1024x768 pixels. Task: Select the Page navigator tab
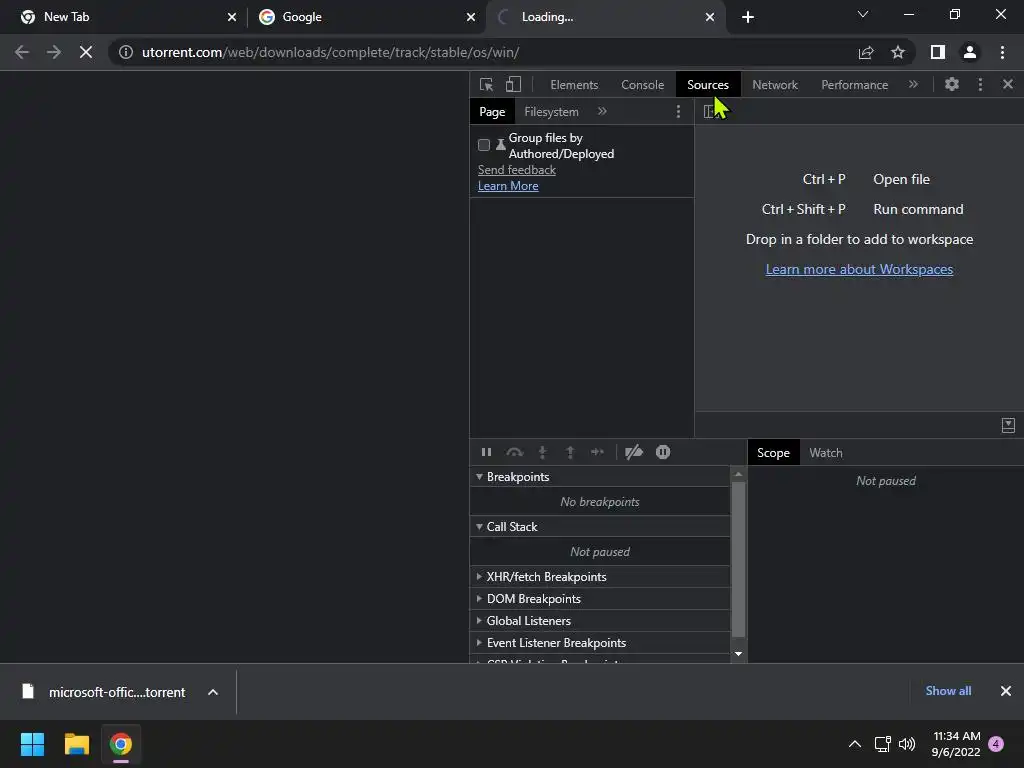492,112
